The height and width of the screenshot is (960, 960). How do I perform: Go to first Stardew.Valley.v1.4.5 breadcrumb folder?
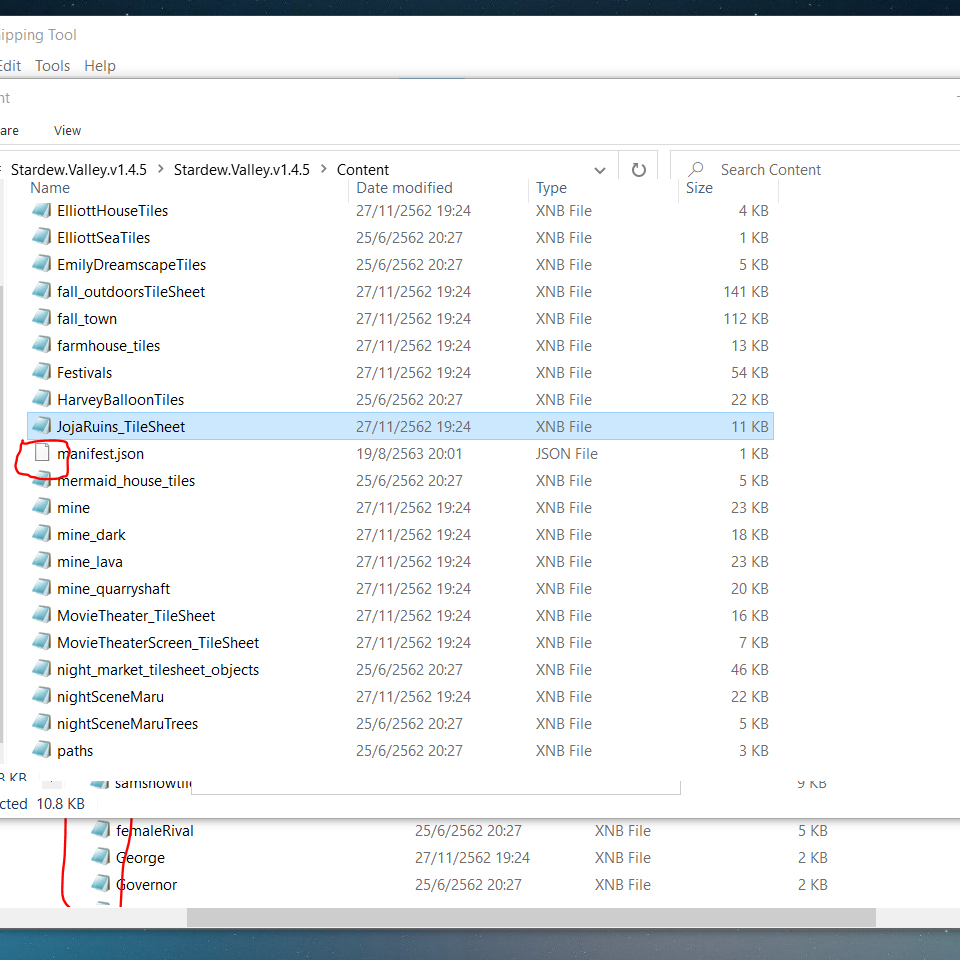(x=79, y=170)
